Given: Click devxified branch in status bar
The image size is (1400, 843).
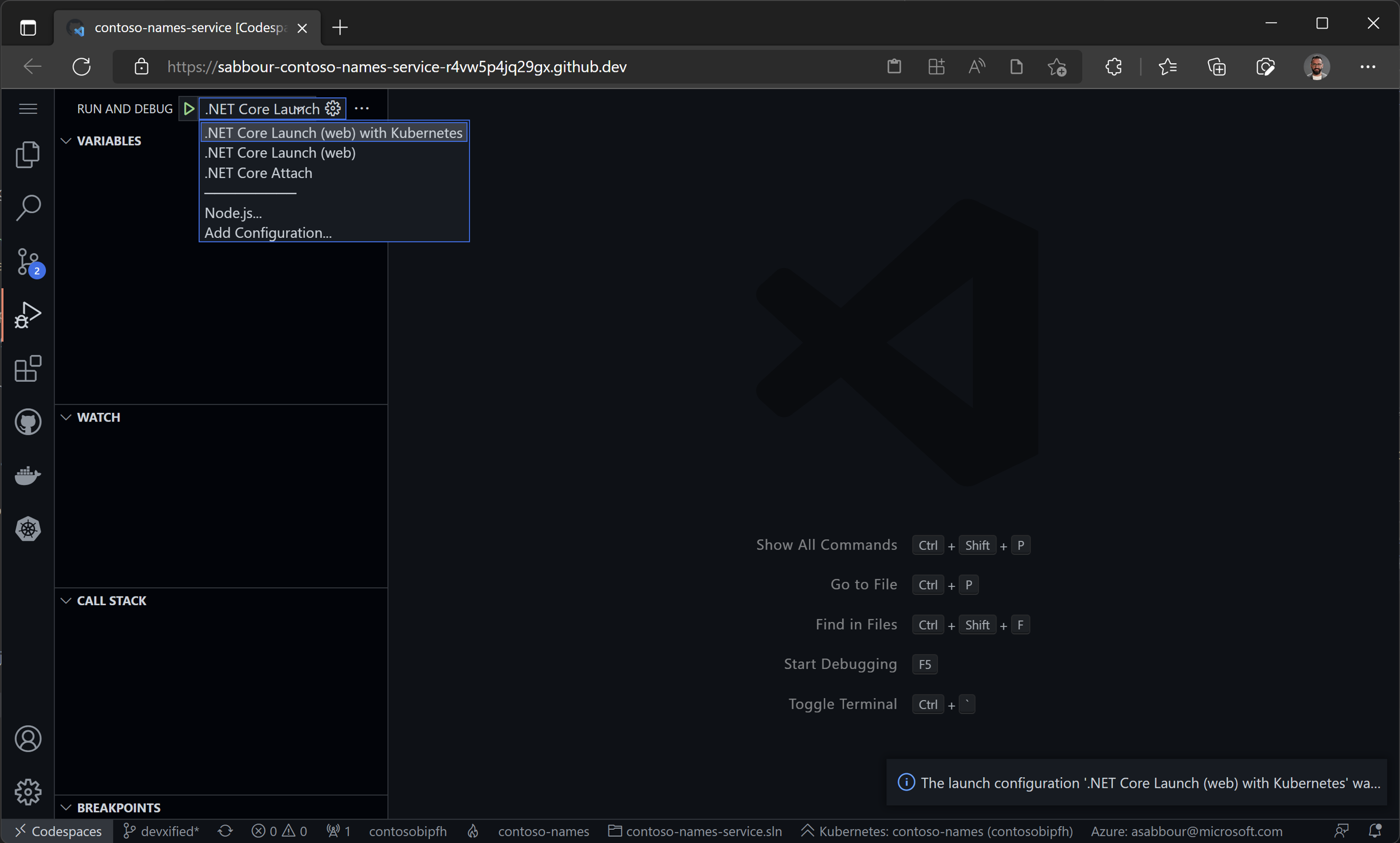Looking at the screenshot, I should pyautogui.click(x=162, y=832).
